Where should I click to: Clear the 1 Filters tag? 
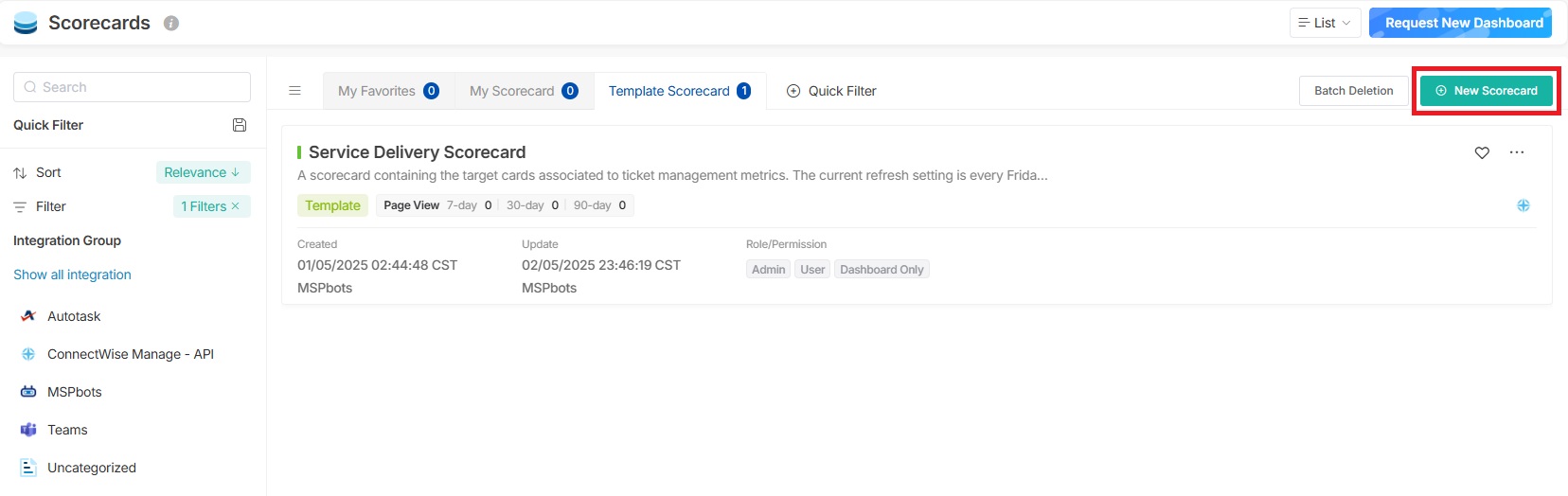(x=236, y=206)
